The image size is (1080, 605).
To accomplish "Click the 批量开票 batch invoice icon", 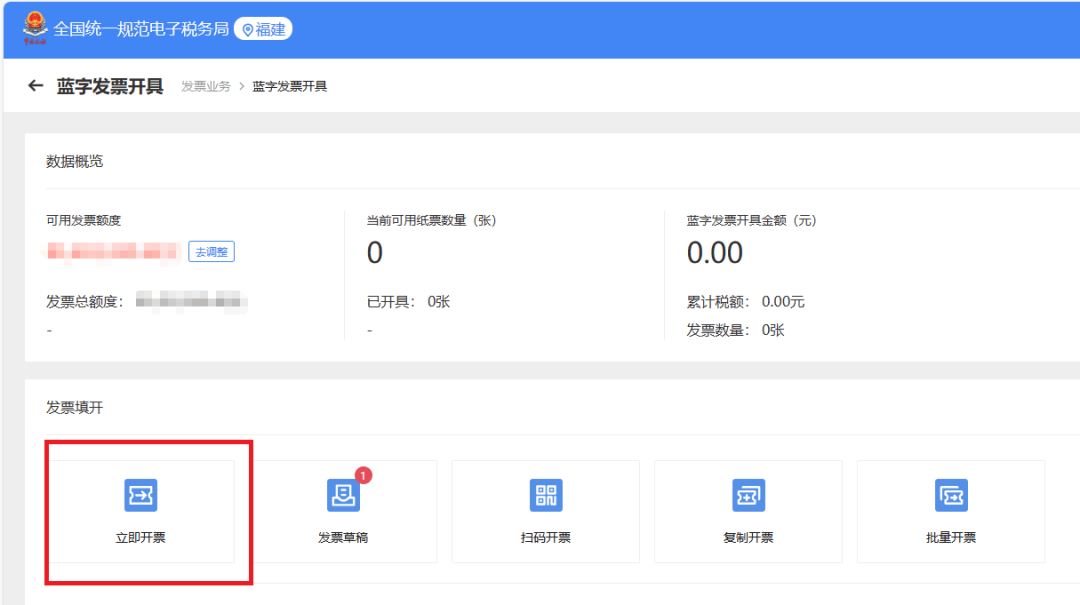I will (951, 495).
